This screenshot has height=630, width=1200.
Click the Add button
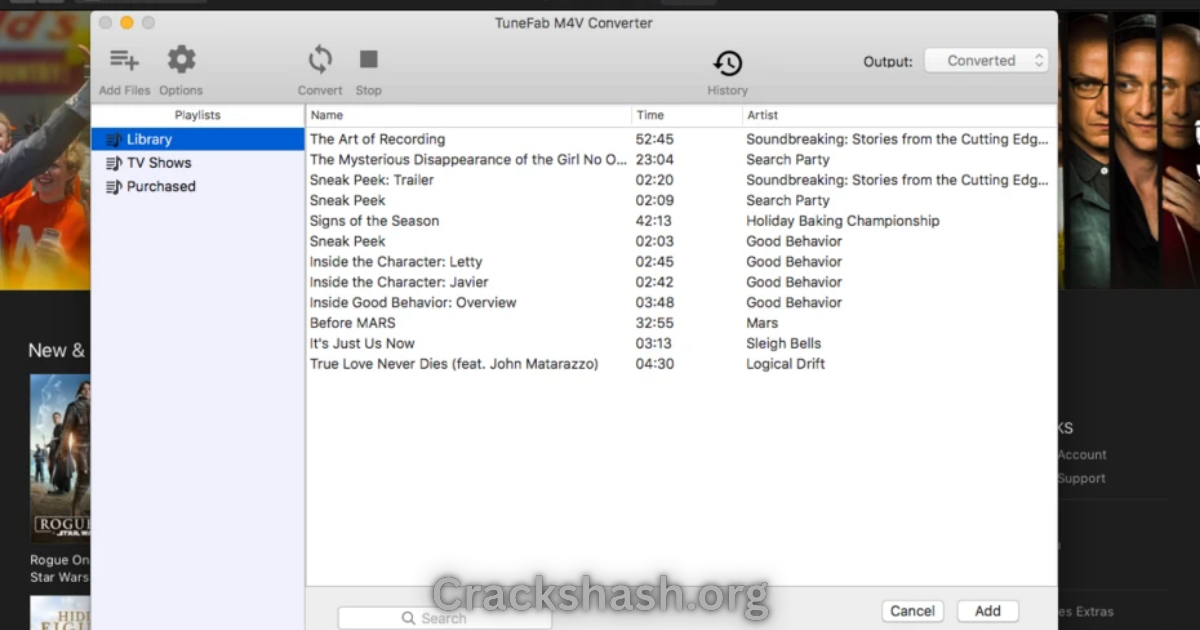pos(988,611)
